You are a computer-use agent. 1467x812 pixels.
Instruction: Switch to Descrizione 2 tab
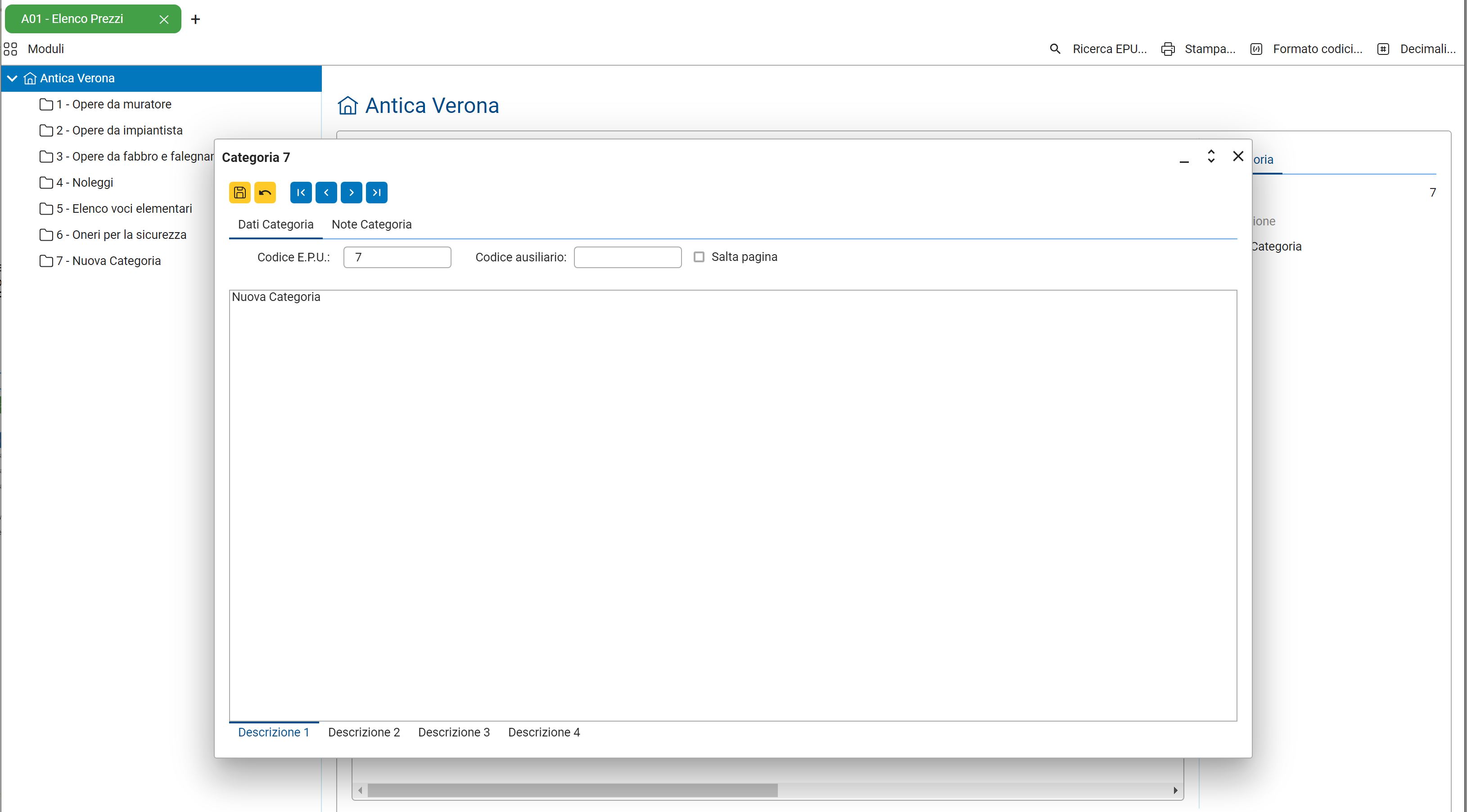364,732
